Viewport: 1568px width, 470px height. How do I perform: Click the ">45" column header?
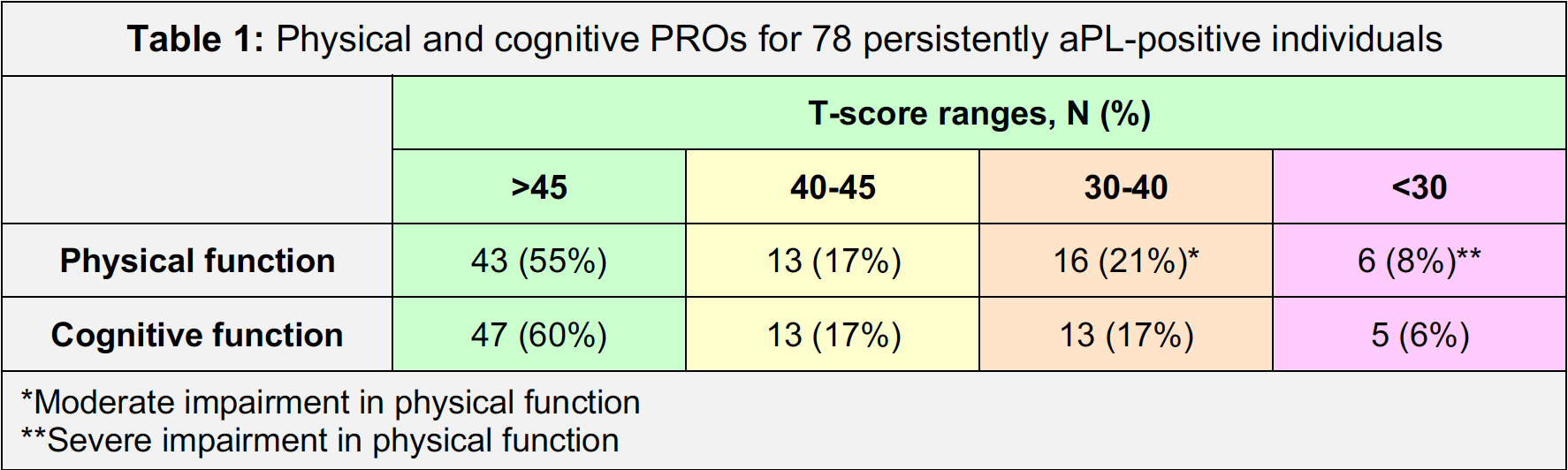coord(539,187)
